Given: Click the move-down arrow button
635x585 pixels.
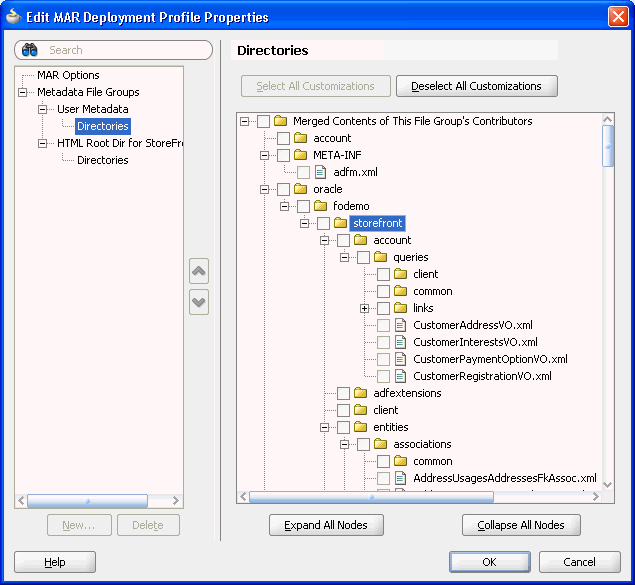Looking at the screenshot, I should click(x=199, y=302).
